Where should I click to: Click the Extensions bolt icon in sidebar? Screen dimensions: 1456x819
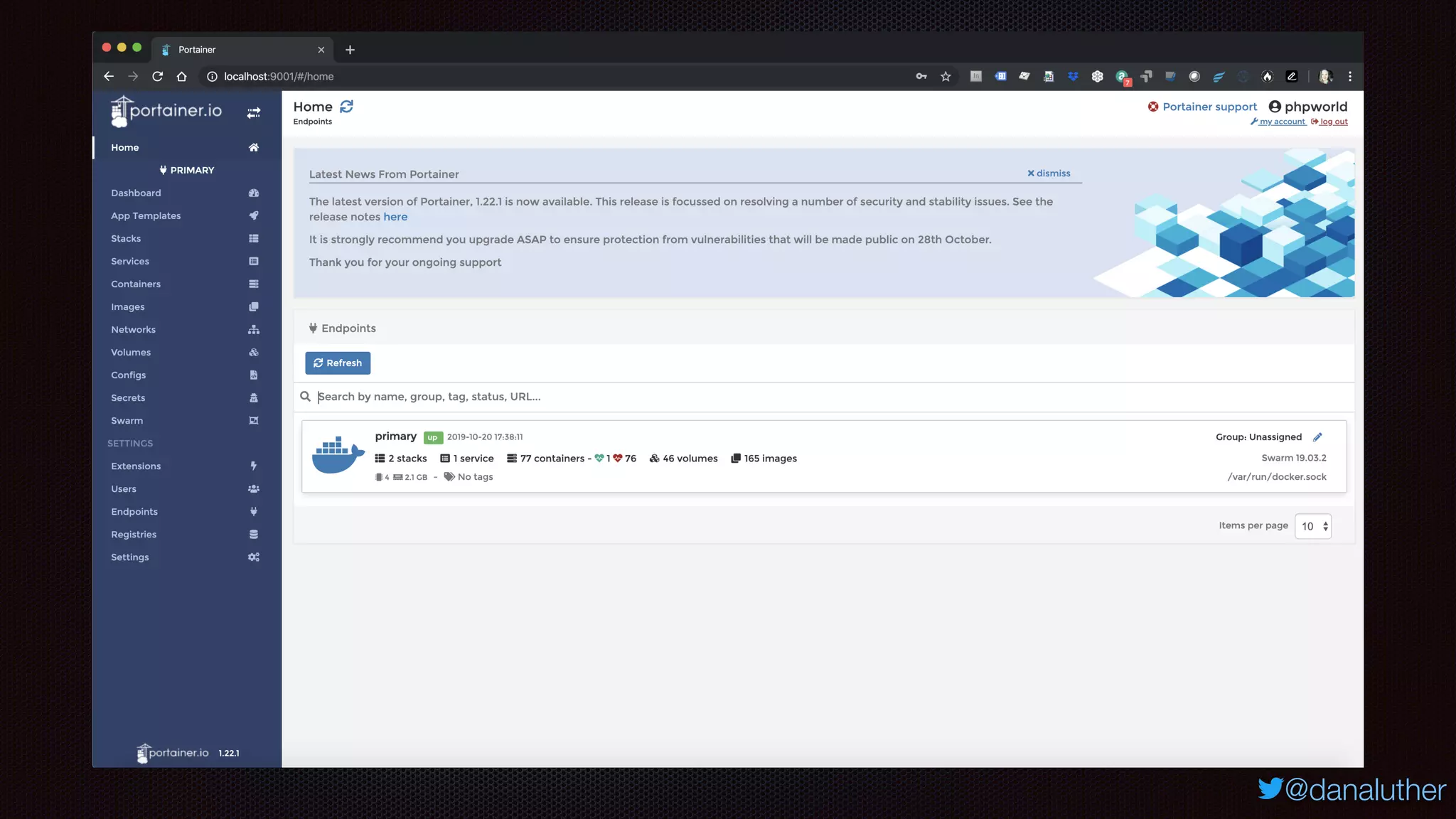click(x=254, y=466)
